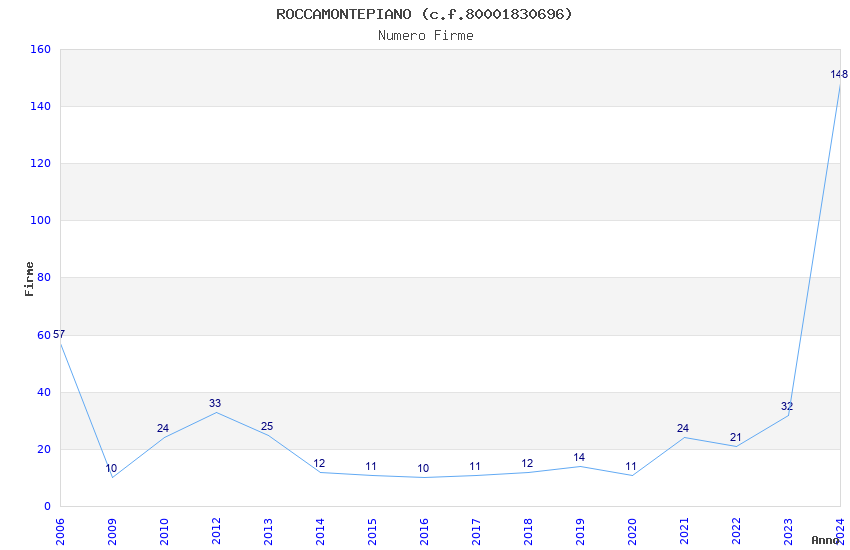This screenshot has width=850, height=550.
Task: Select the x-axis year label 2016
Action: pyautogui.click(x=424, y=532)
